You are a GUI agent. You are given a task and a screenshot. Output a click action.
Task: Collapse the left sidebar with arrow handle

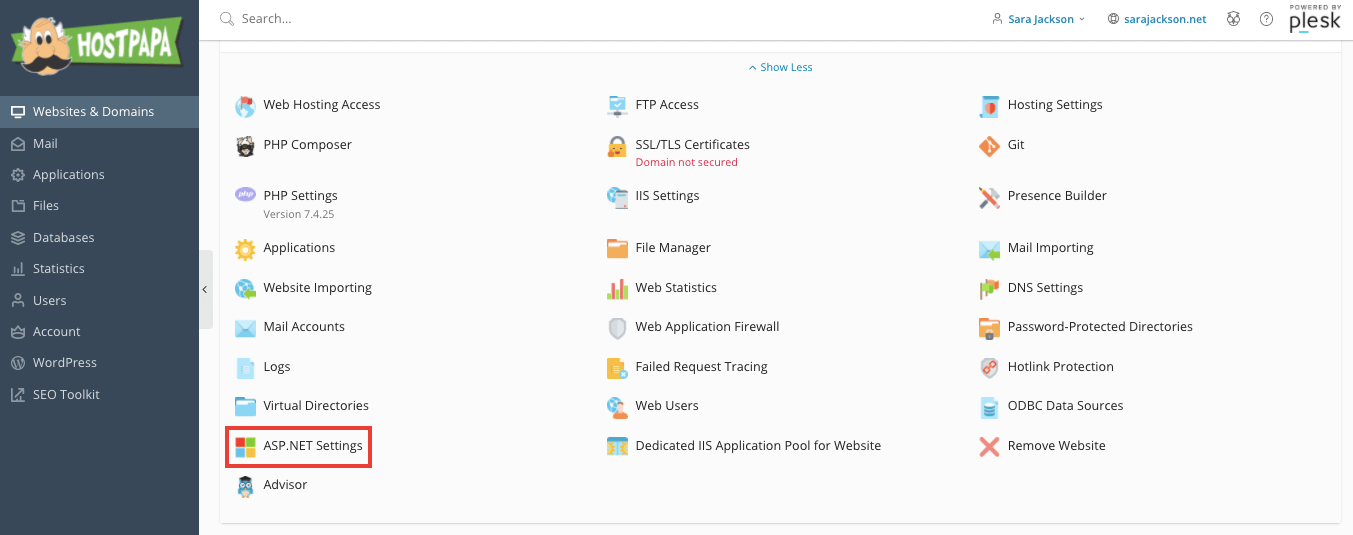(x=205, y=289)
